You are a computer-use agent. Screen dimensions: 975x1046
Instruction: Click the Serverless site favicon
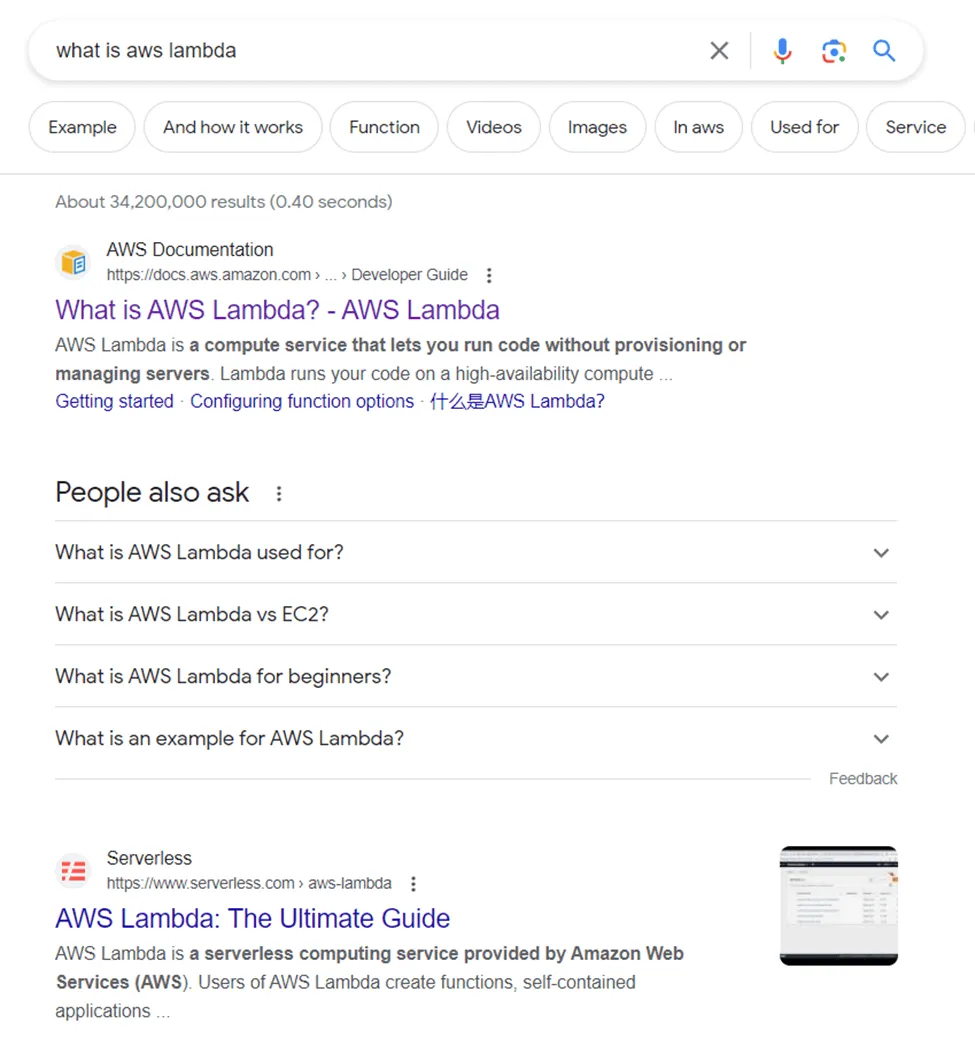click(x=73, y=870)
